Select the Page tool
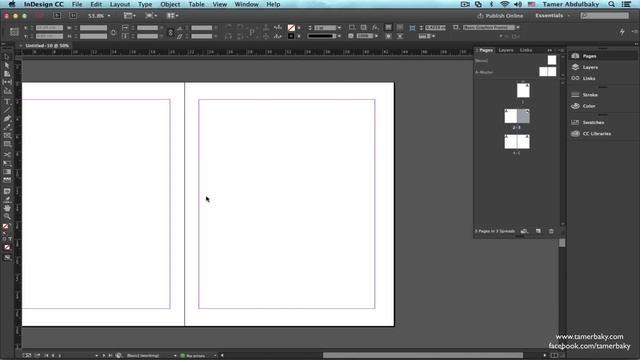This screenshot has width=640, height=360. [7, 74]
